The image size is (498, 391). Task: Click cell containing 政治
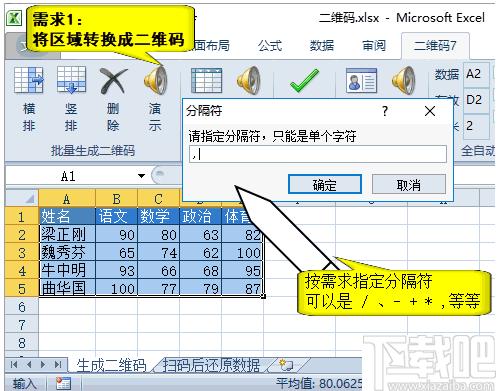click(x=200, y=217)
